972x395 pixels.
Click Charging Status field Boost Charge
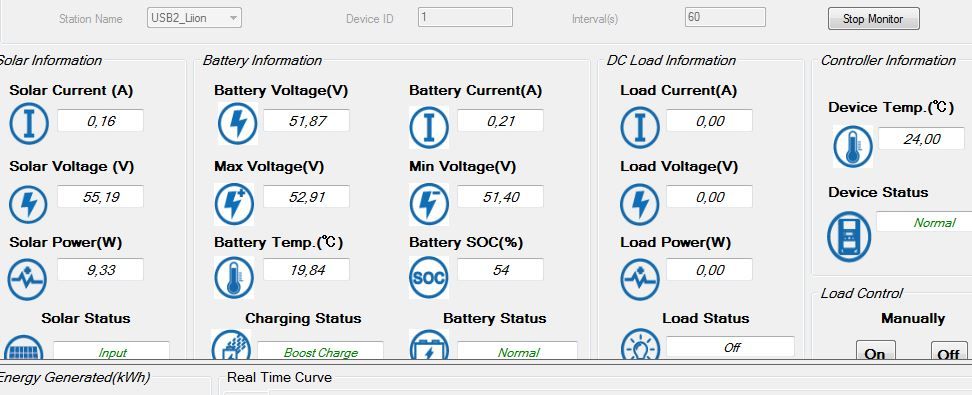click(320, 351)
